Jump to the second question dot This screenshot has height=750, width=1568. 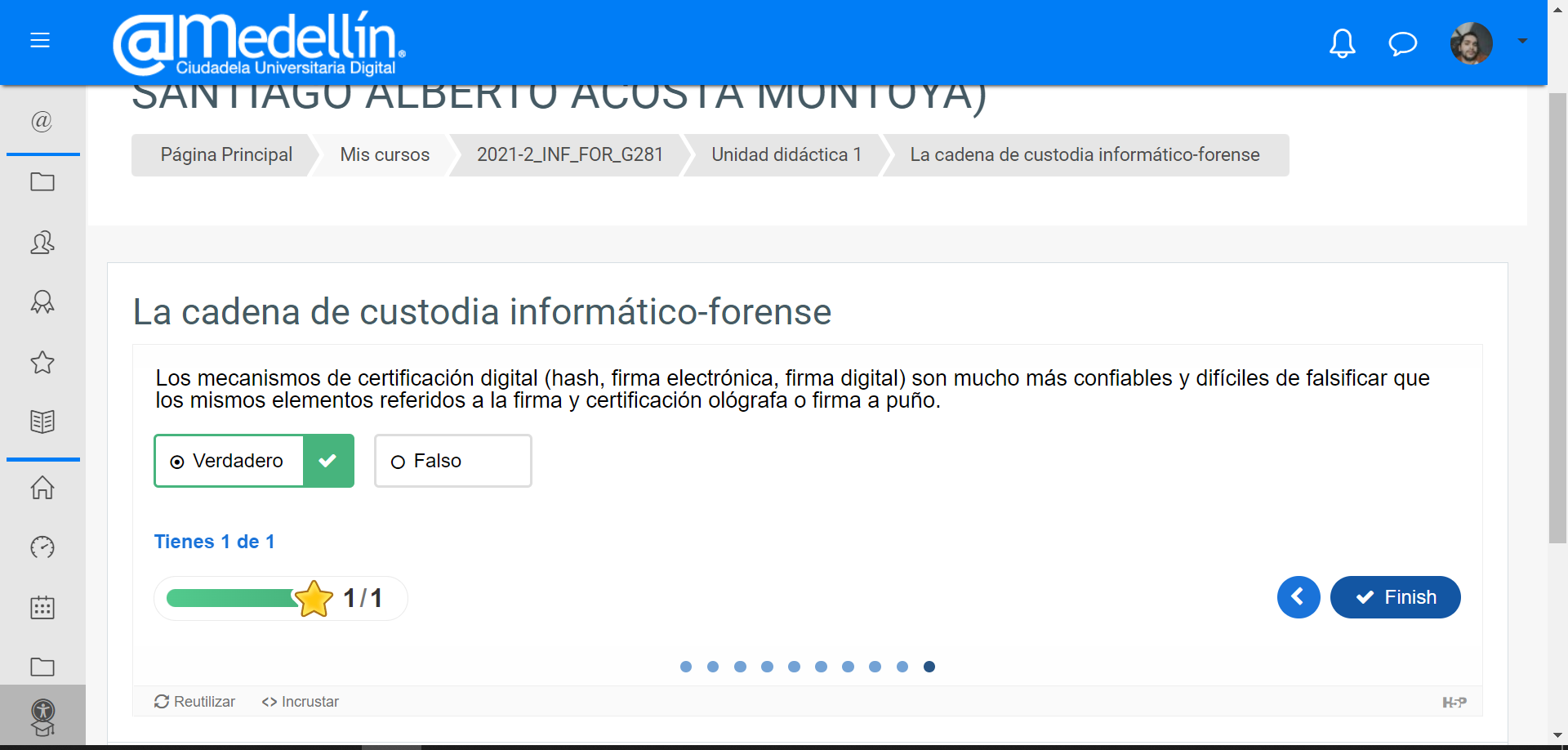[713, 667]
